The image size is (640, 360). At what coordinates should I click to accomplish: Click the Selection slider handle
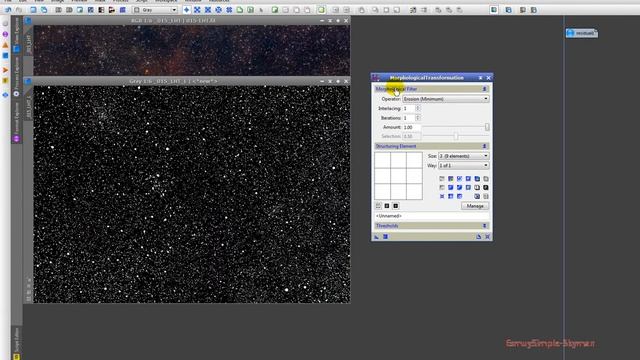456,136
